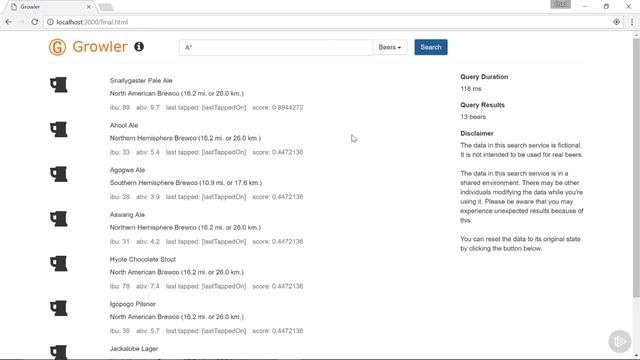The height and width of the screenshot is (360, 640).
Task: Focus the search query input field
Action: (x=276, y=47)
